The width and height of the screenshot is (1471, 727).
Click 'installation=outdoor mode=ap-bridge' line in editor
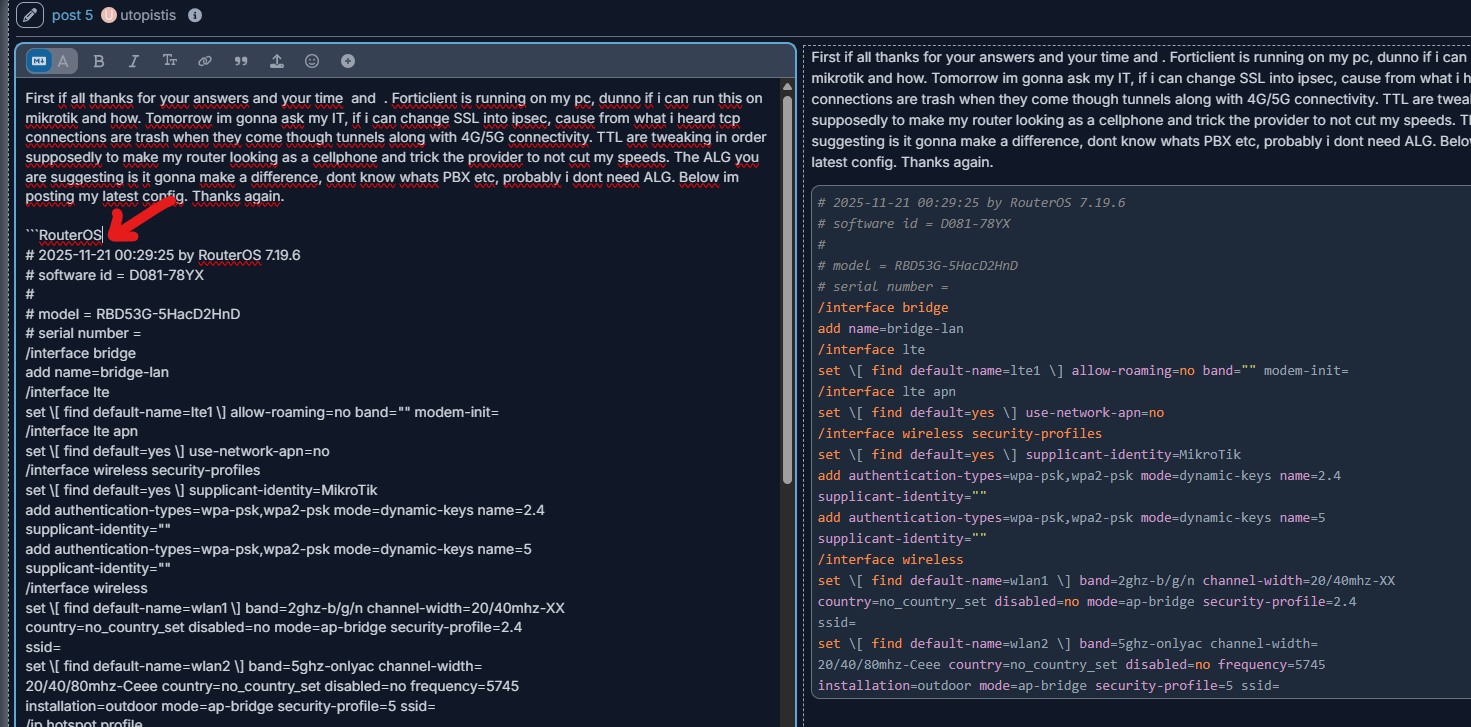point(230,706)
